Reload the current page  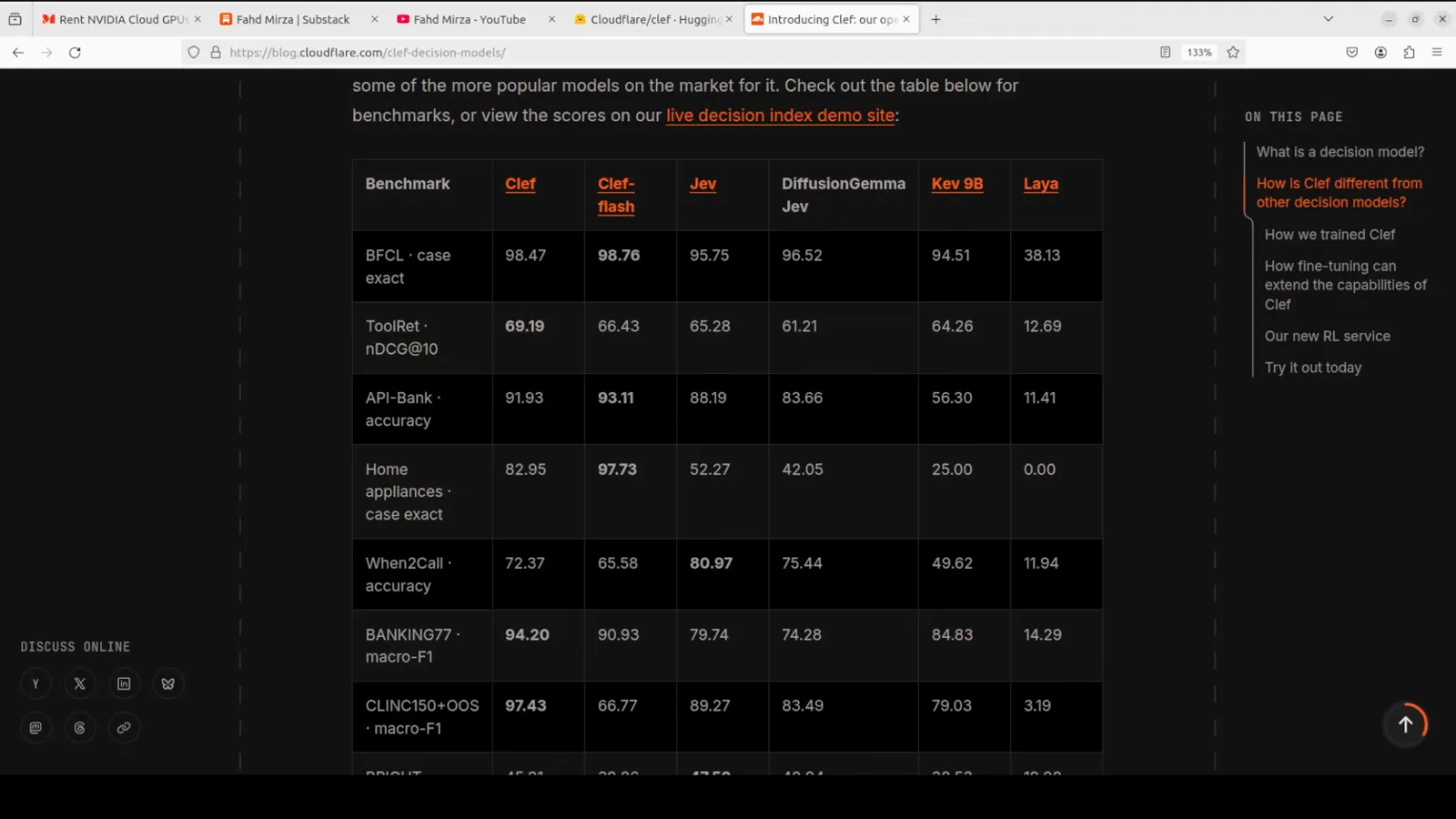pyautogui.click(x=76, y=53)
